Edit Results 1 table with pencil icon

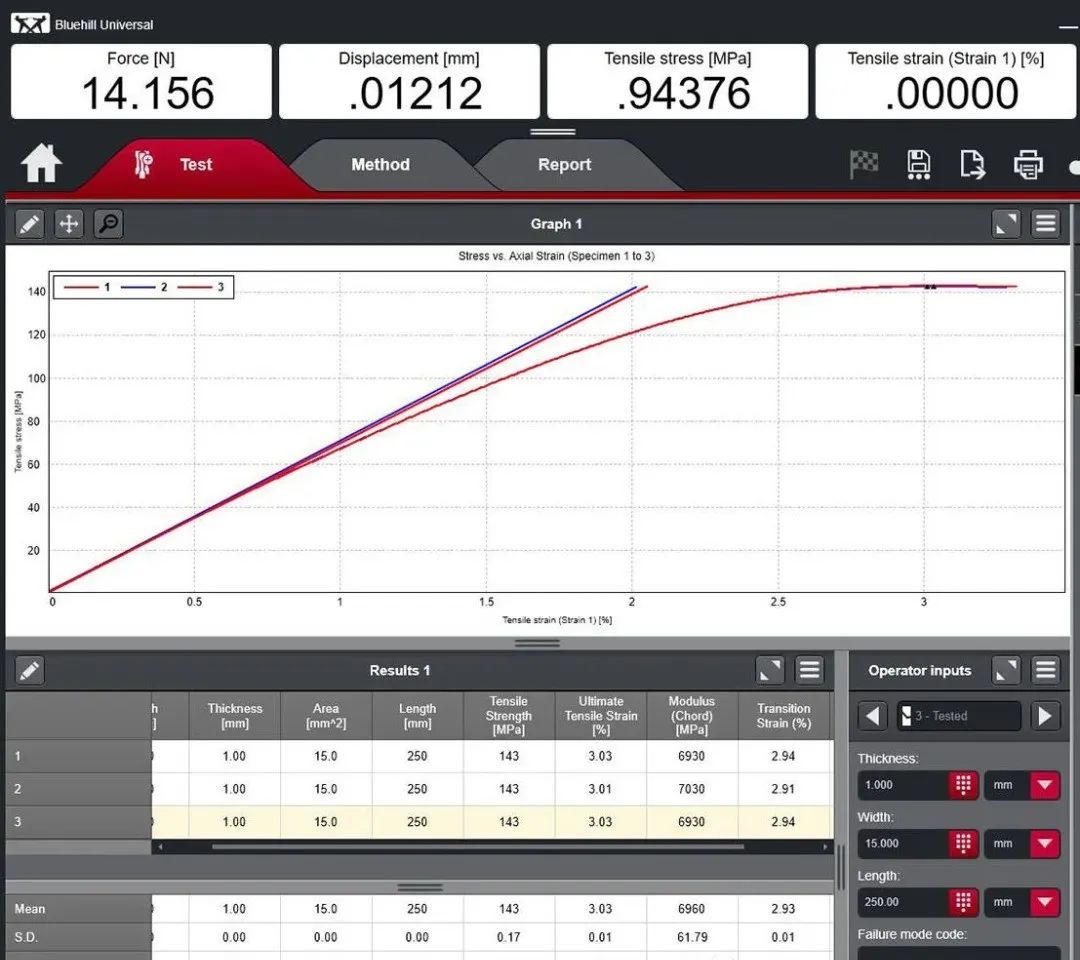point(30,670)
